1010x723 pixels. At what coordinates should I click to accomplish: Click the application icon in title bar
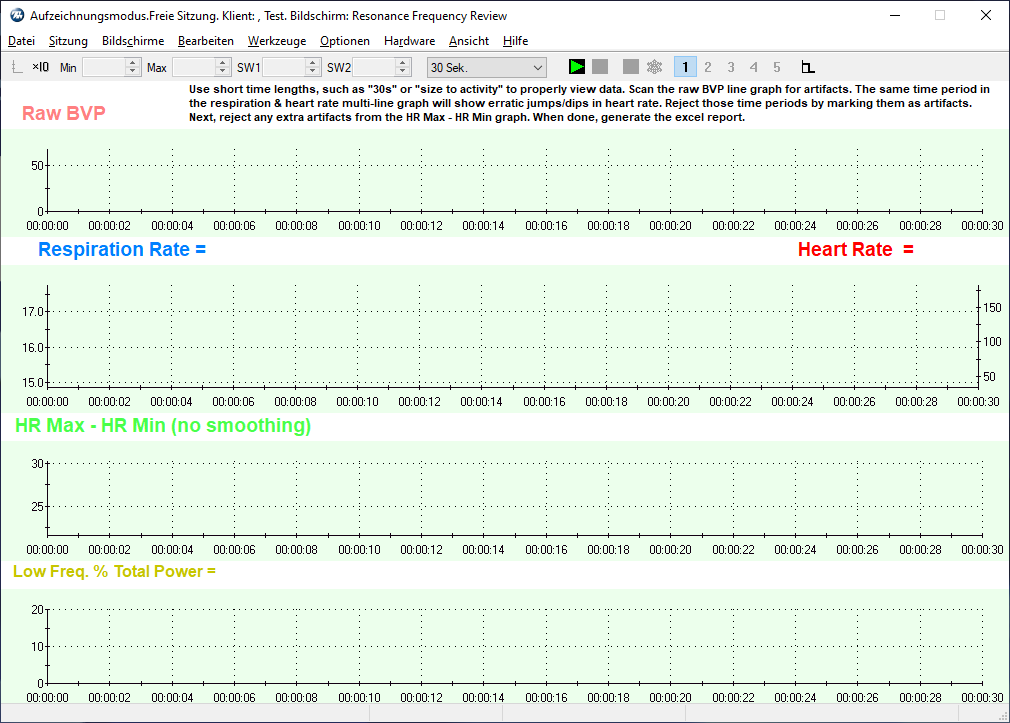tap(17, 15)
